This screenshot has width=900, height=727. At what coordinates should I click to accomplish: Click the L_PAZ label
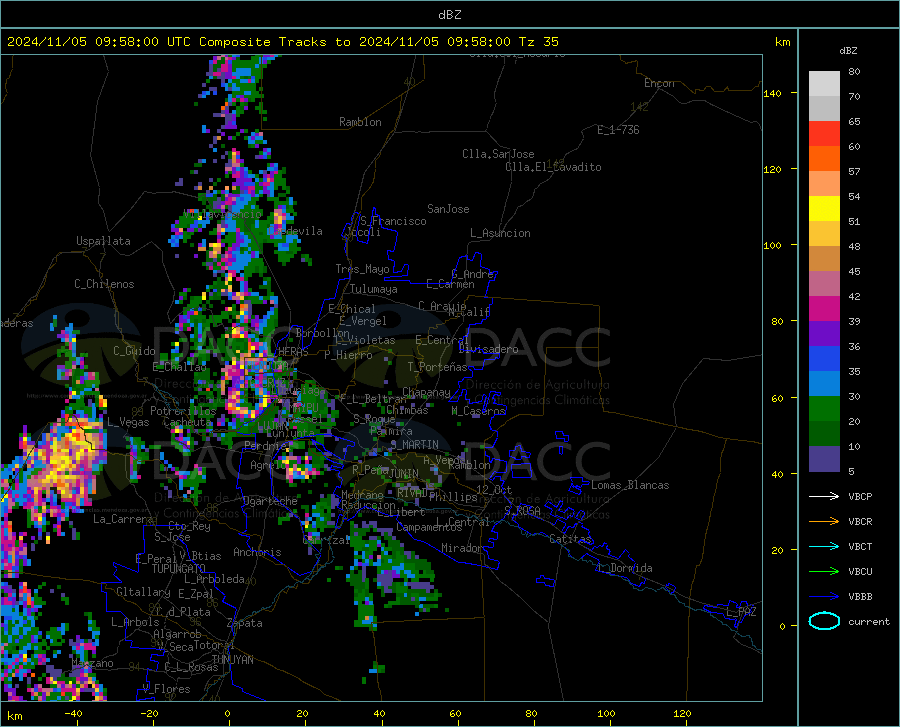741,612
